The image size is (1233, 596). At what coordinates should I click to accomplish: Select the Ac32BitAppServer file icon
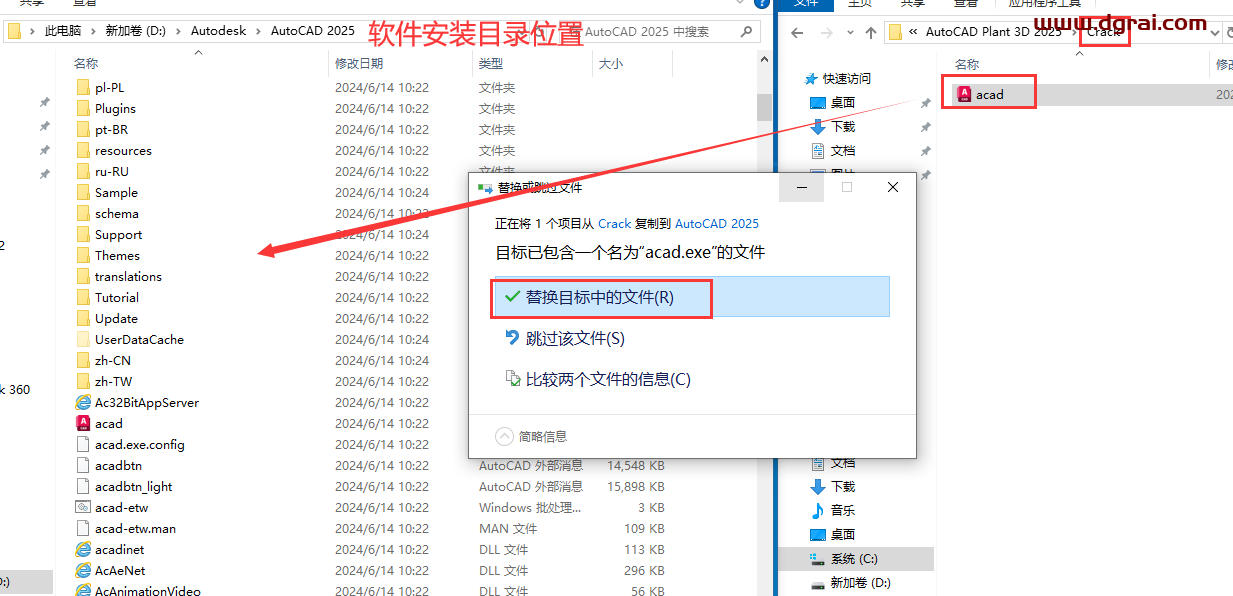(83, 403)
